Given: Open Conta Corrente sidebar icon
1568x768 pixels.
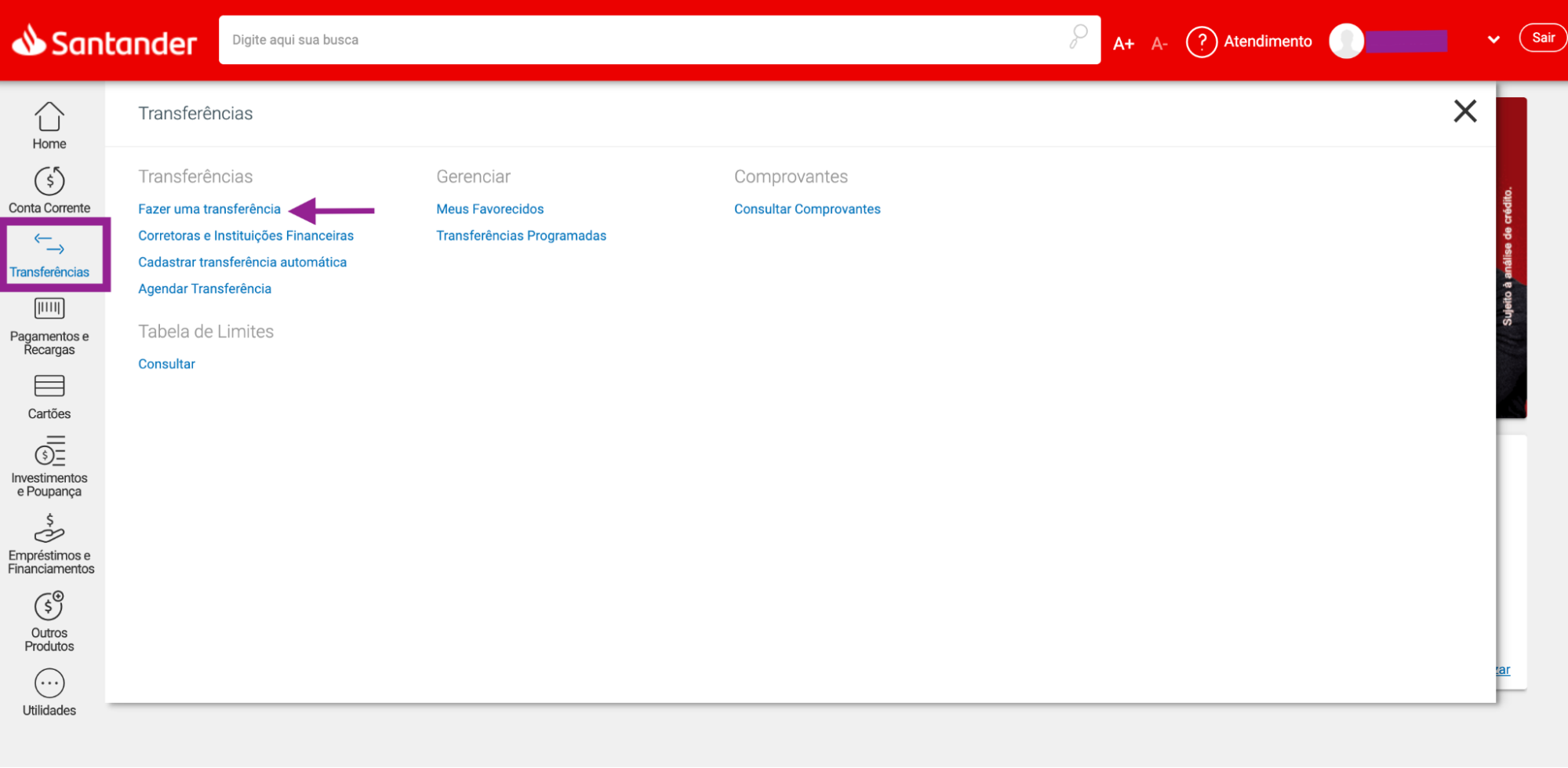Looking at the screenshot, I should coord(49,181).
